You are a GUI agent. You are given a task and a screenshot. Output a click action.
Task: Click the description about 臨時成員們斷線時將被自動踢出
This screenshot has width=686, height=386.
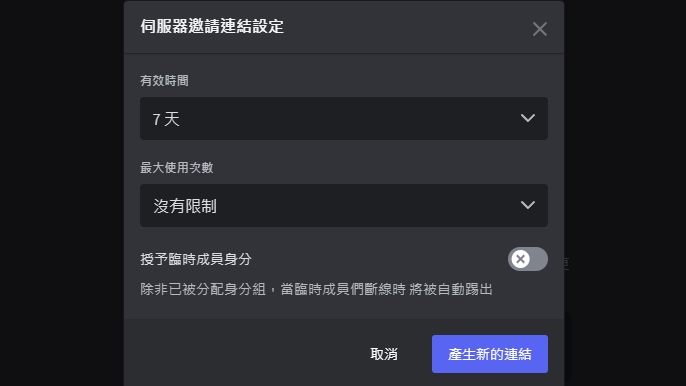(316, 289)
